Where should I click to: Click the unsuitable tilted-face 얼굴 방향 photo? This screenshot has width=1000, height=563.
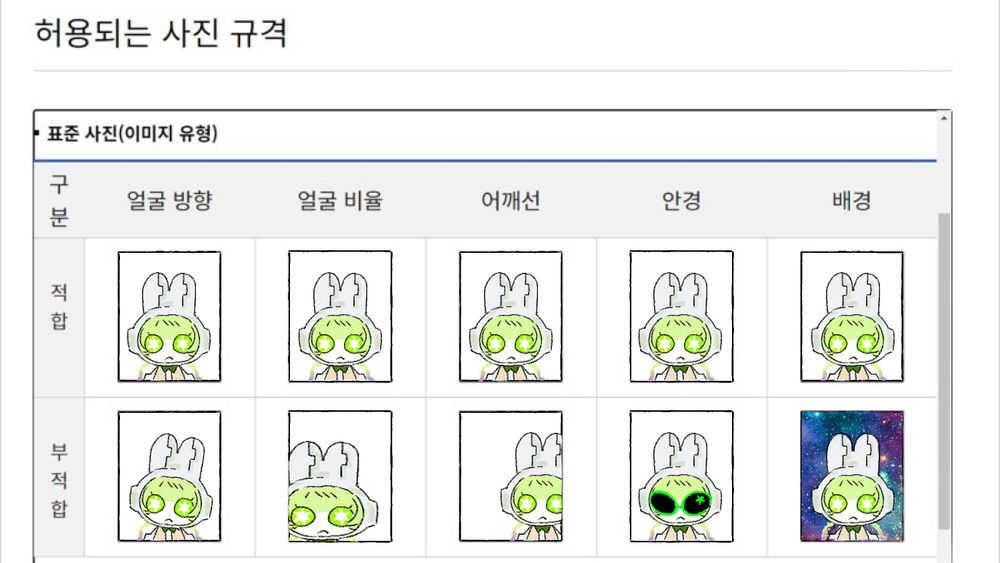tap(169, 476)
